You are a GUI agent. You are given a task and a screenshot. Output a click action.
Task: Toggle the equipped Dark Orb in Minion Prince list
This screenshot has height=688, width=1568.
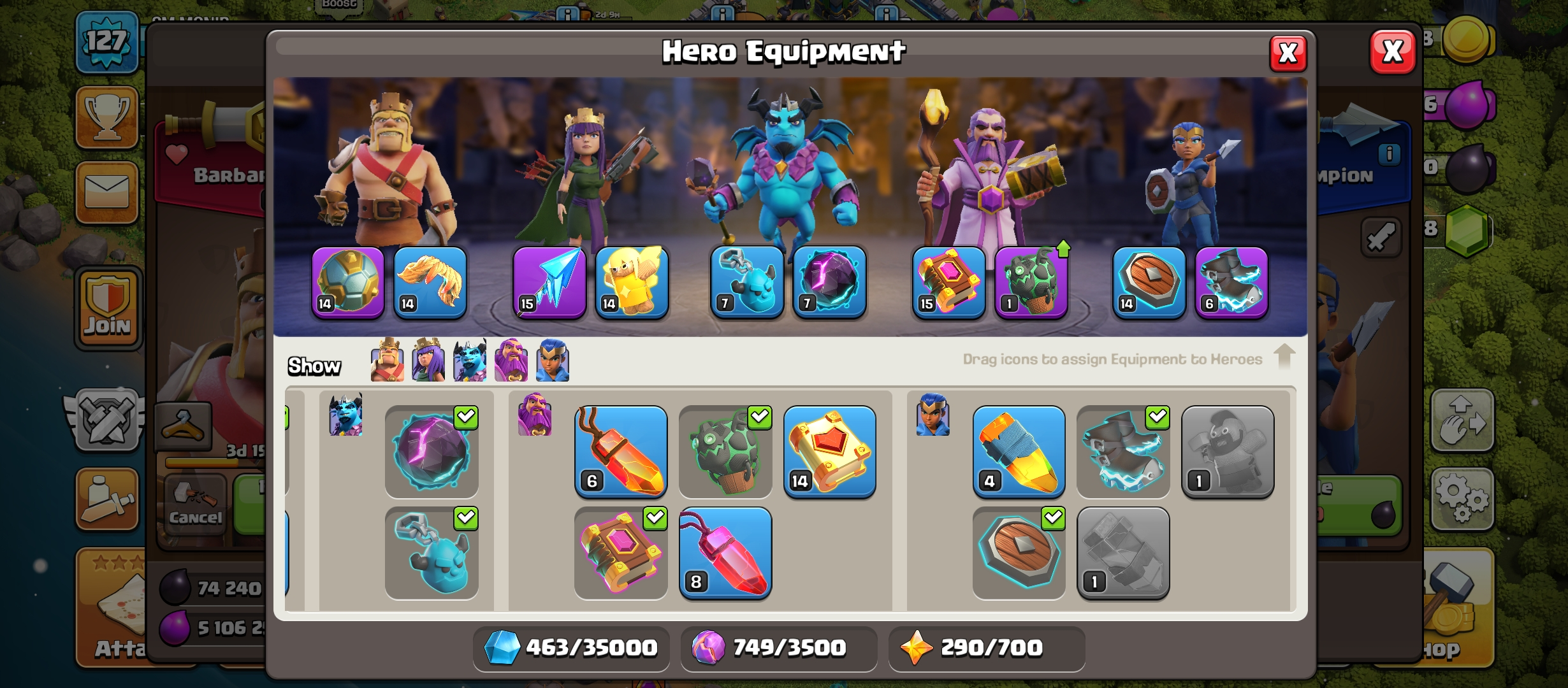[x=432, y=452]
